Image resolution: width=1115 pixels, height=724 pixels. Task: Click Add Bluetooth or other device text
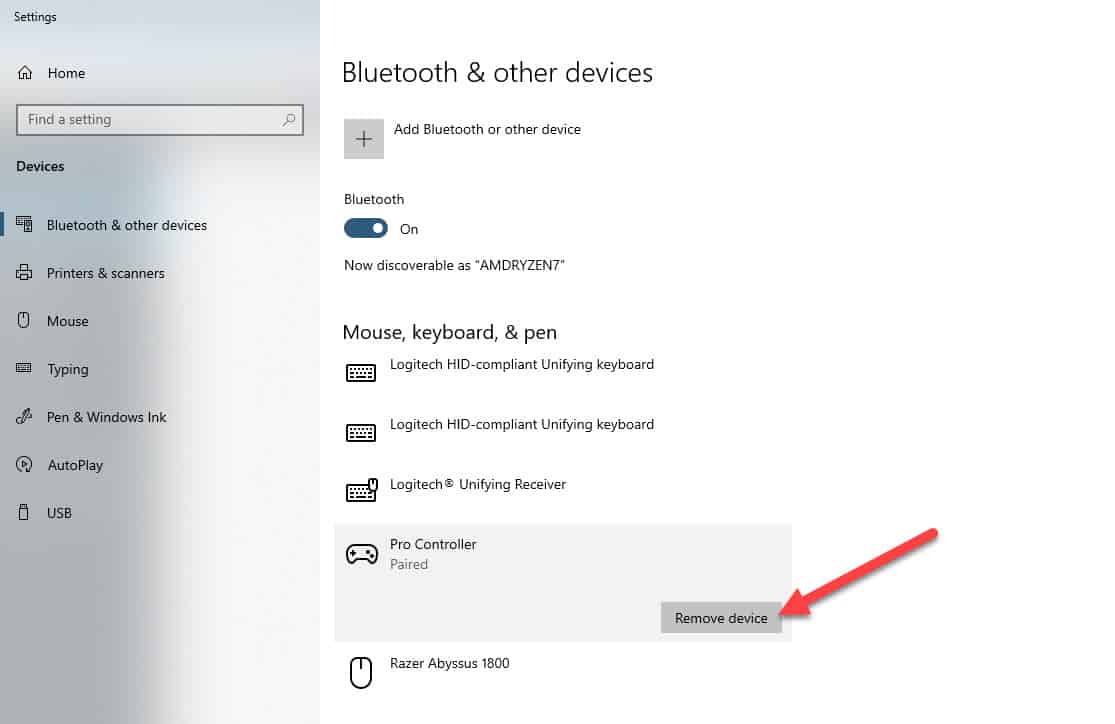click(x=487, y=129)
